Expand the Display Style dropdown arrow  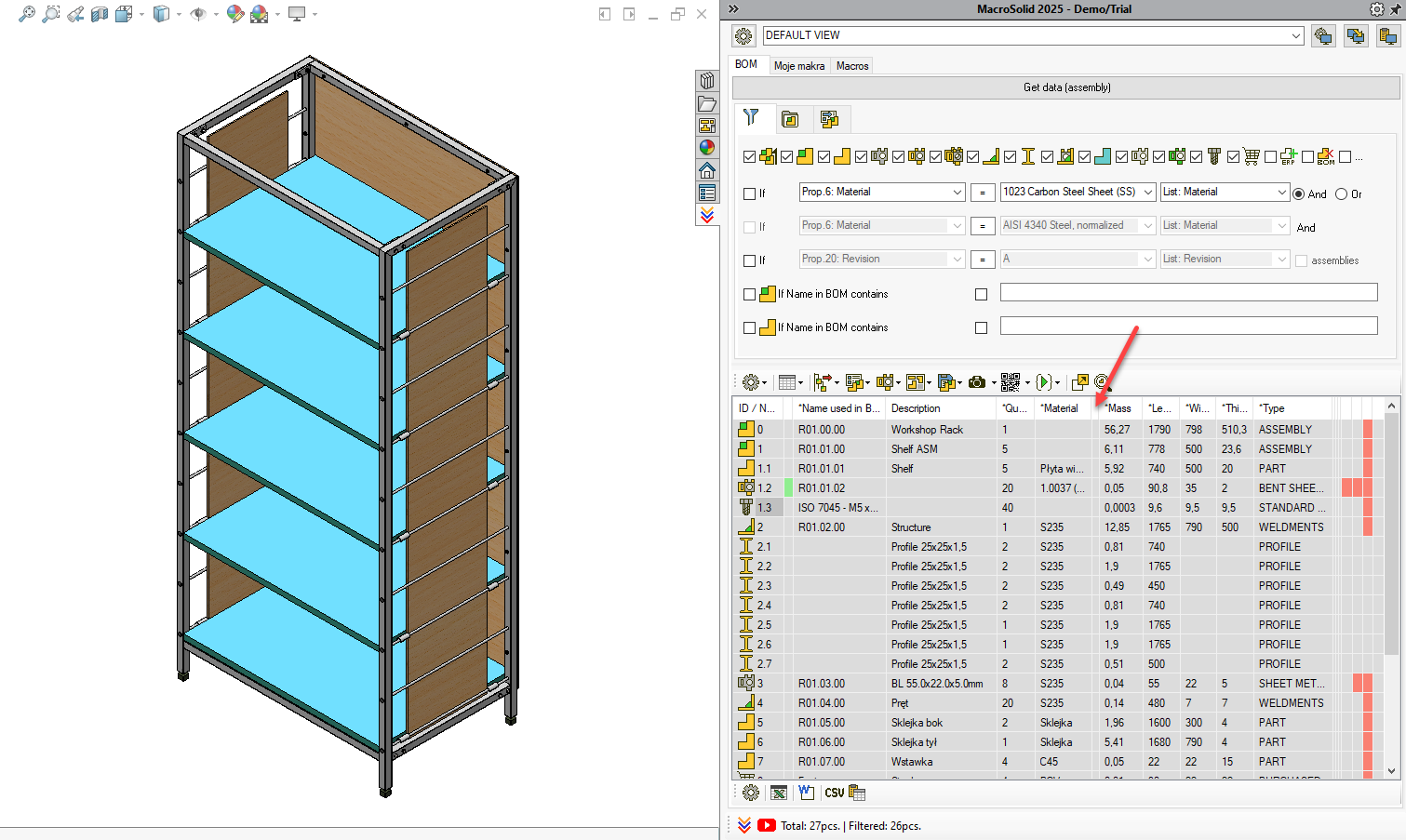coord(179,14)
